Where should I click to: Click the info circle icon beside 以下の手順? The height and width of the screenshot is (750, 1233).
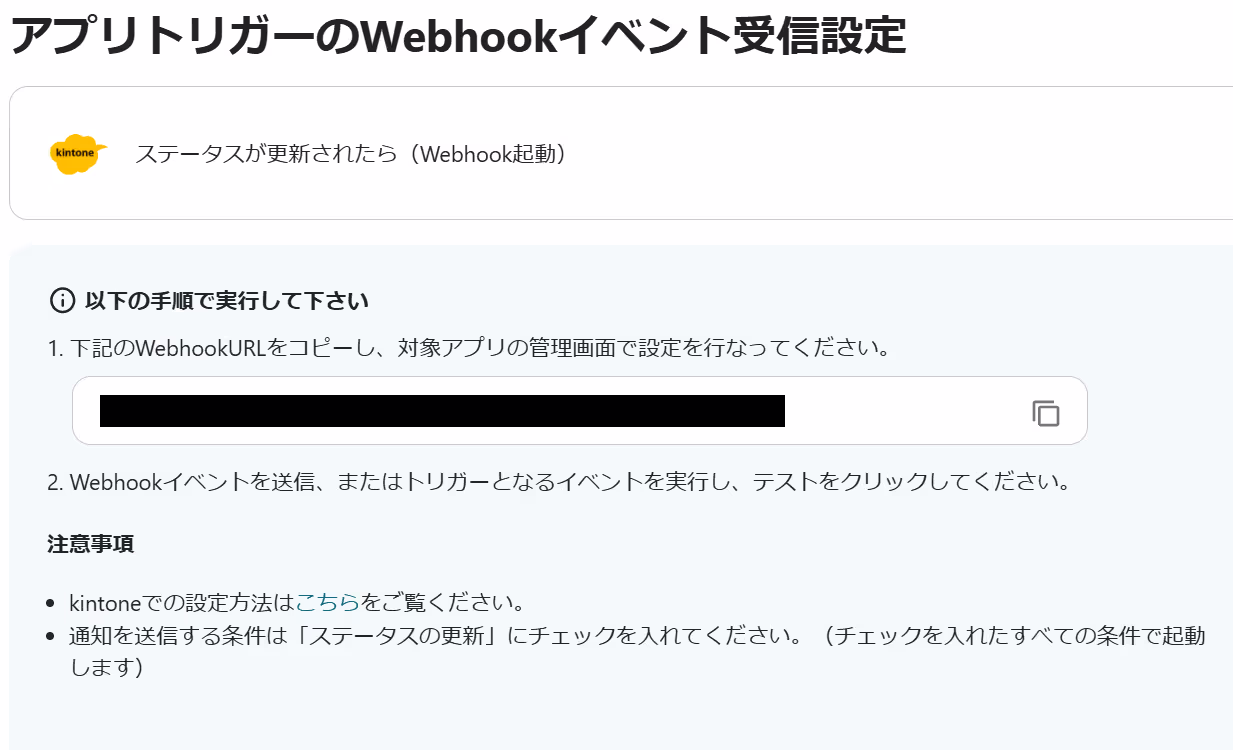62,300
